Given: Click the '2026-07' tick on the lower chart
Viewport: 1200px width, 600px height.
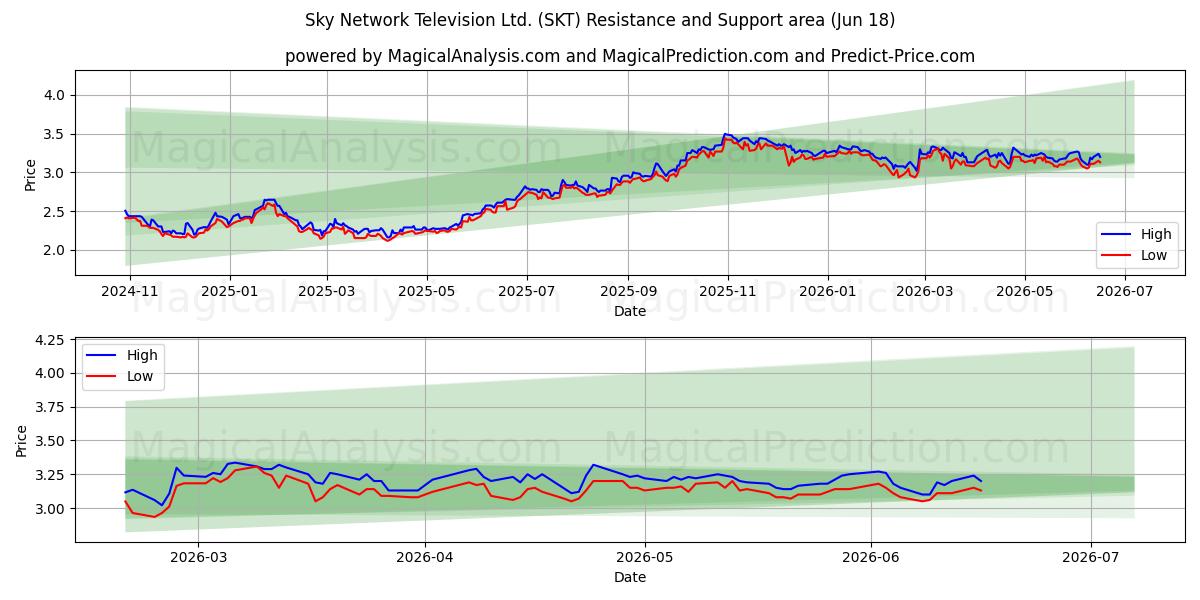Looking at the screenshot, I should click(x=1091, y=557).
